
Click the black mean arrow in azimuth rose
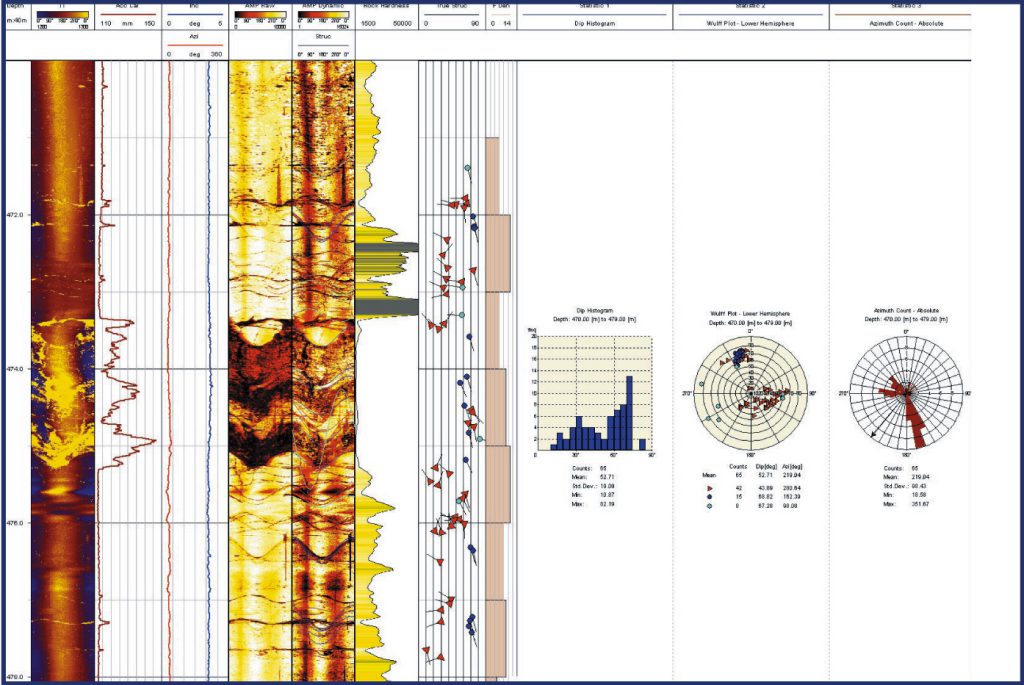(x=889, y=415)
